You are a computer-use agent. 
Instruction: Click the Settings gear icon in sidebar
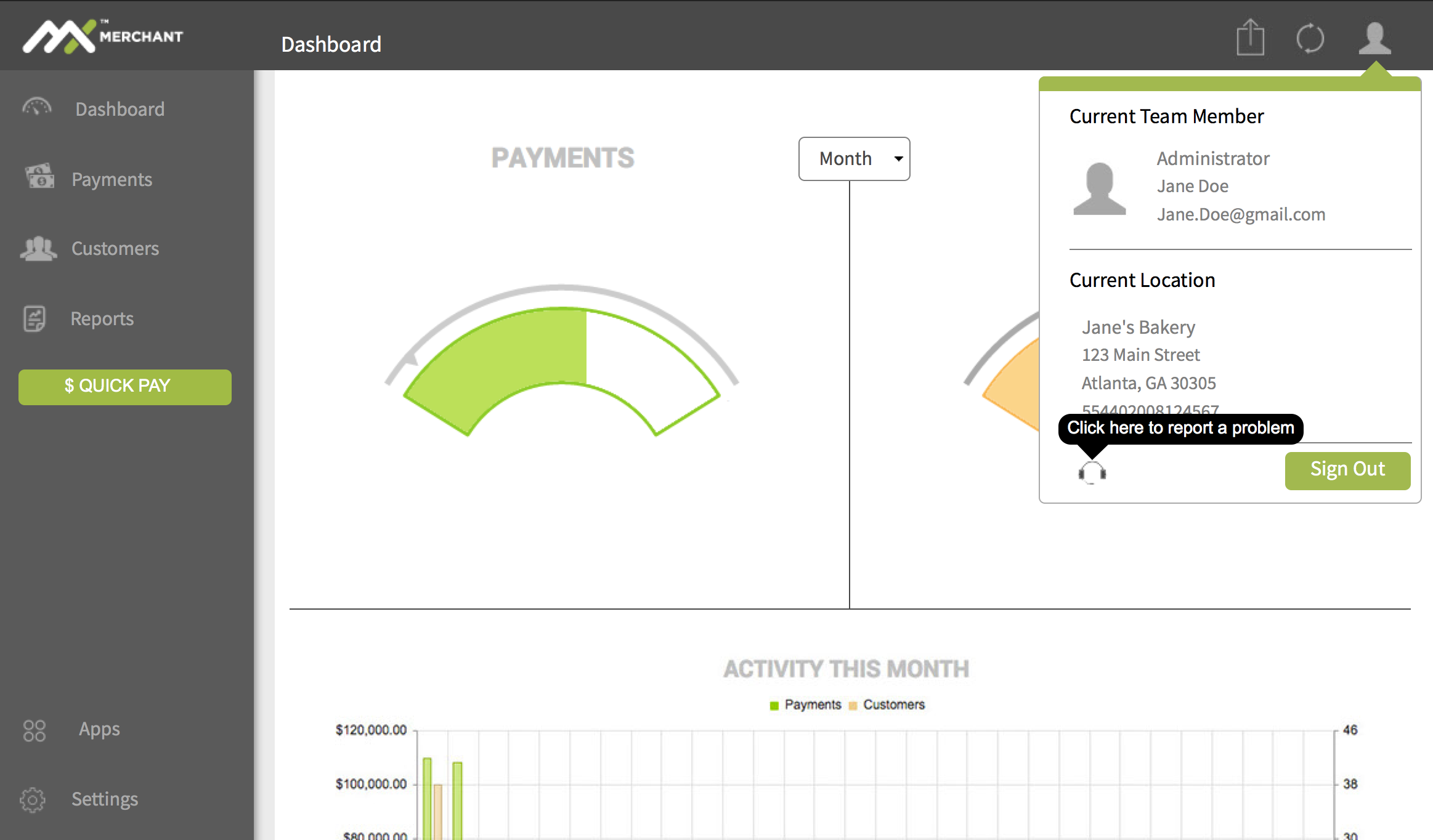click(33, 799)
